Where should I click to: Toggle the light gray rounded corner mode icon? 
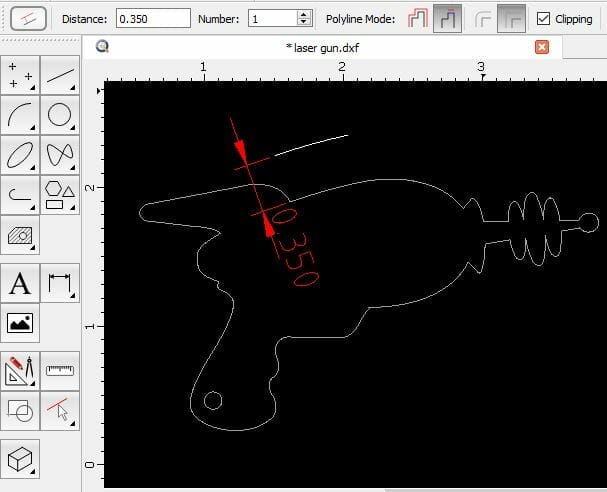(x=482, y=19)
